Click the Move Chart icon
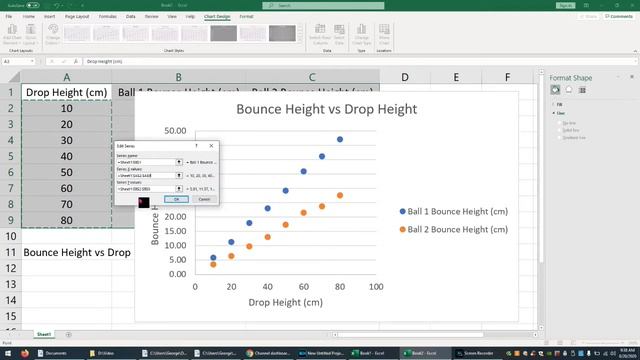 coord(384,29)
